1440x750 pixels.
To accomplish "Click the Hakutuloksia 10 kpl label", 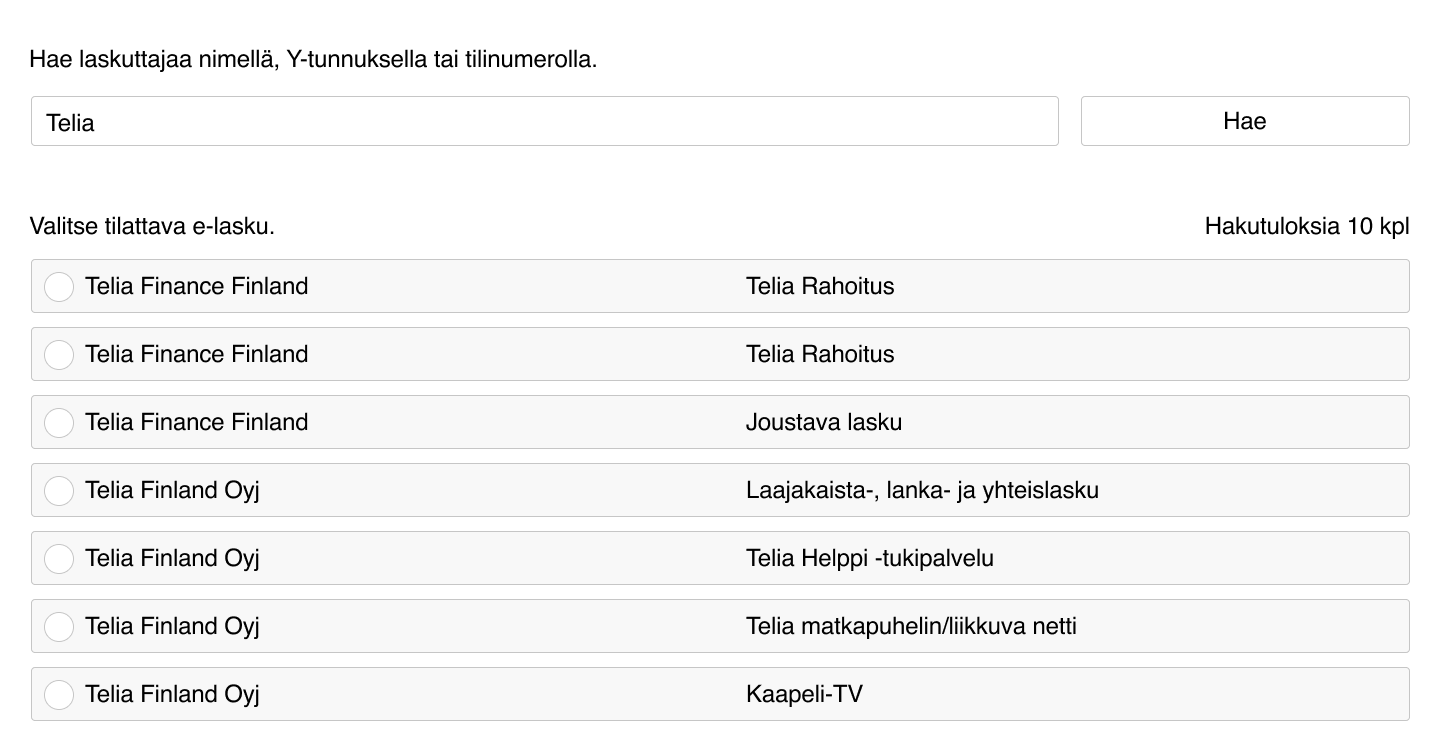I will pyautogui.click(x=1306, y=226).
